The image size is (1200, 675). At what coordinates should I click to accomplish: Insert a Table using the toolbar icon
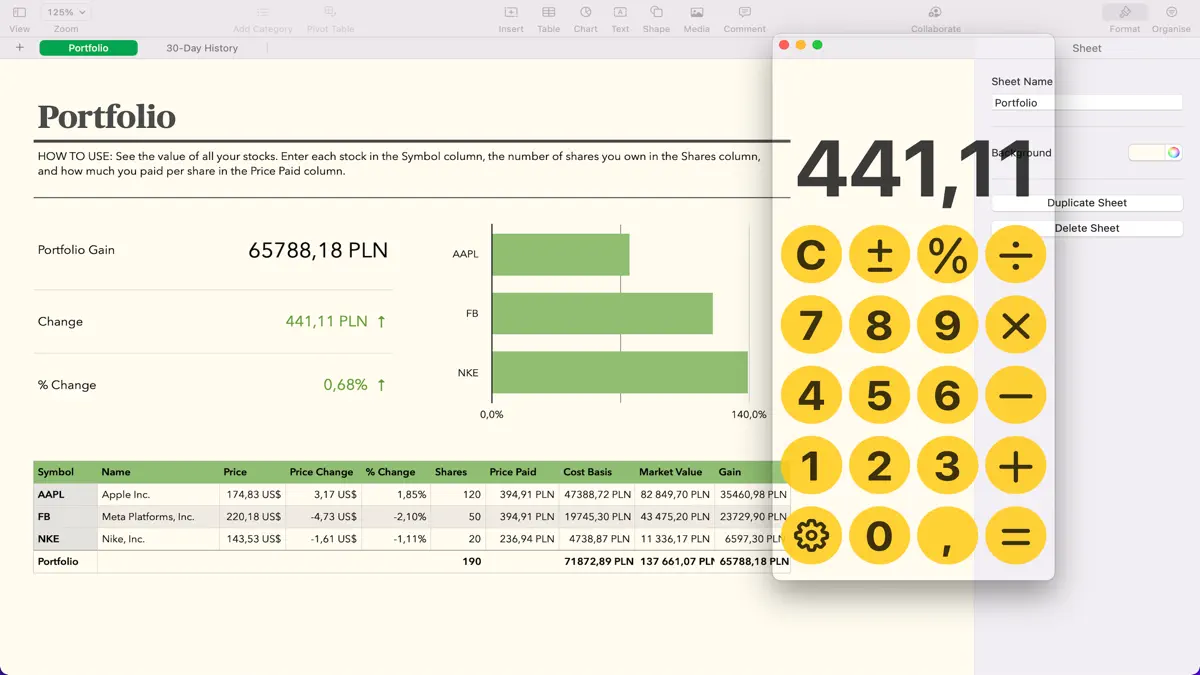(548, 15)
